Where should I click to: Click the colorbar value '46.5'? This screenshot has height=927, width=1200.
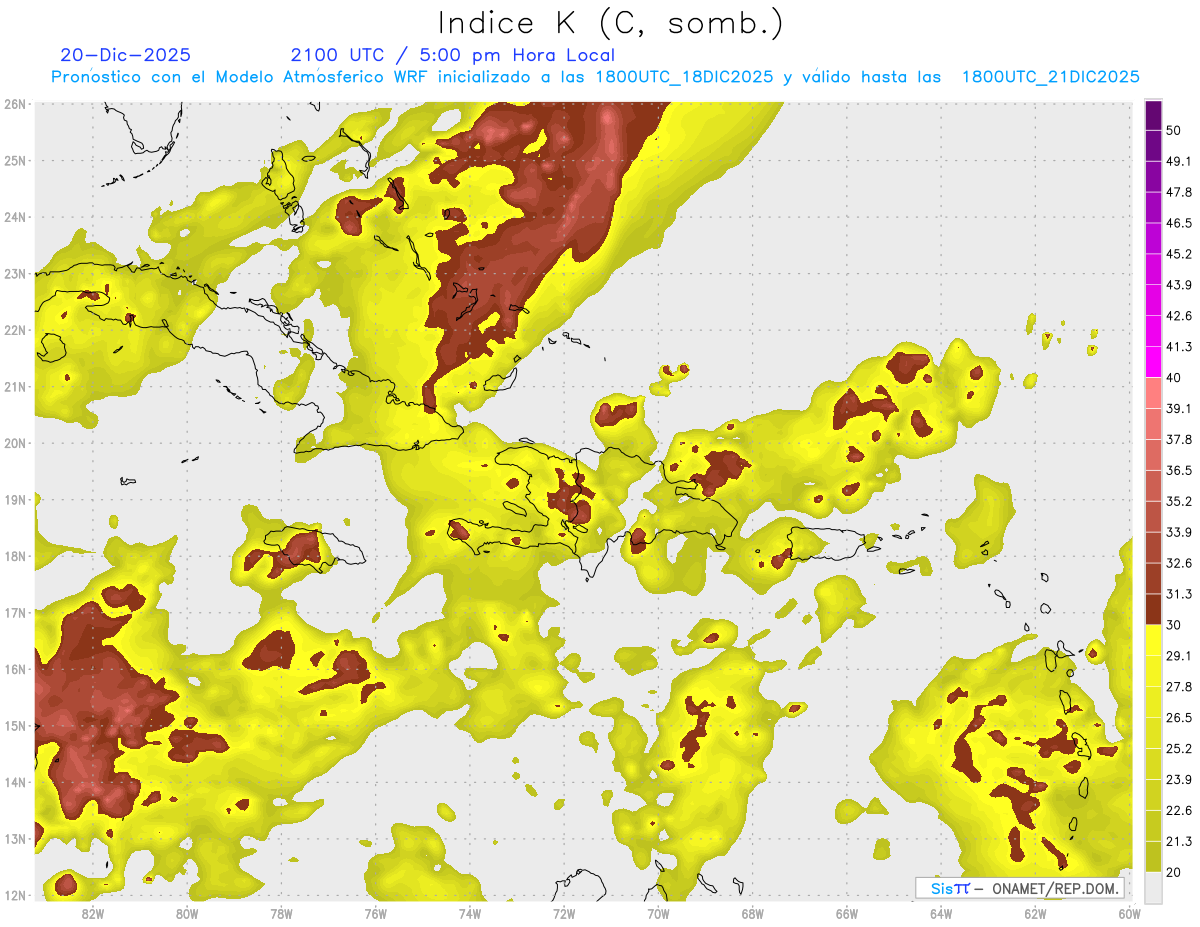1179,223
